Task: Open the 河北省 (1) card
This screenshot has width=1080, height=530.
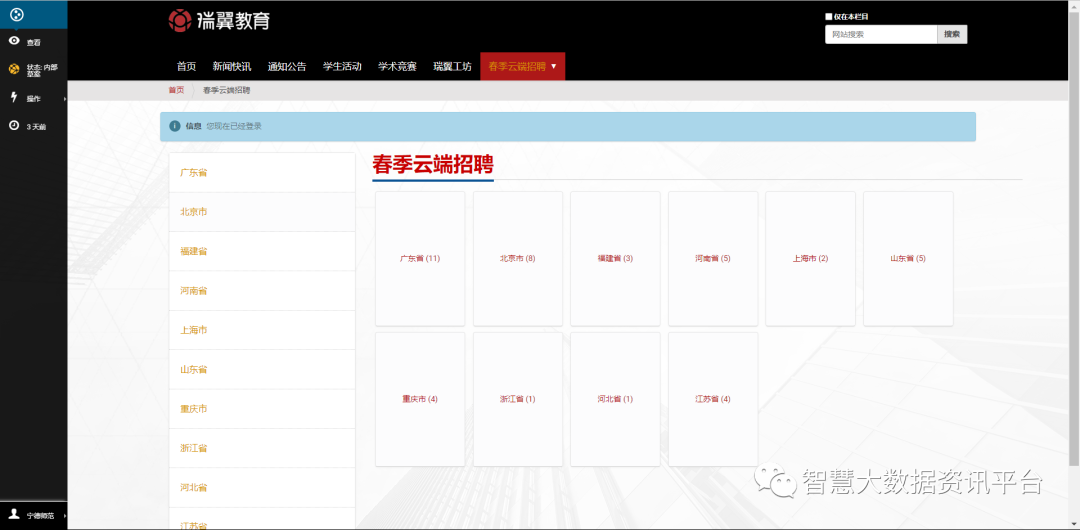Action: [x=615, y=399]
